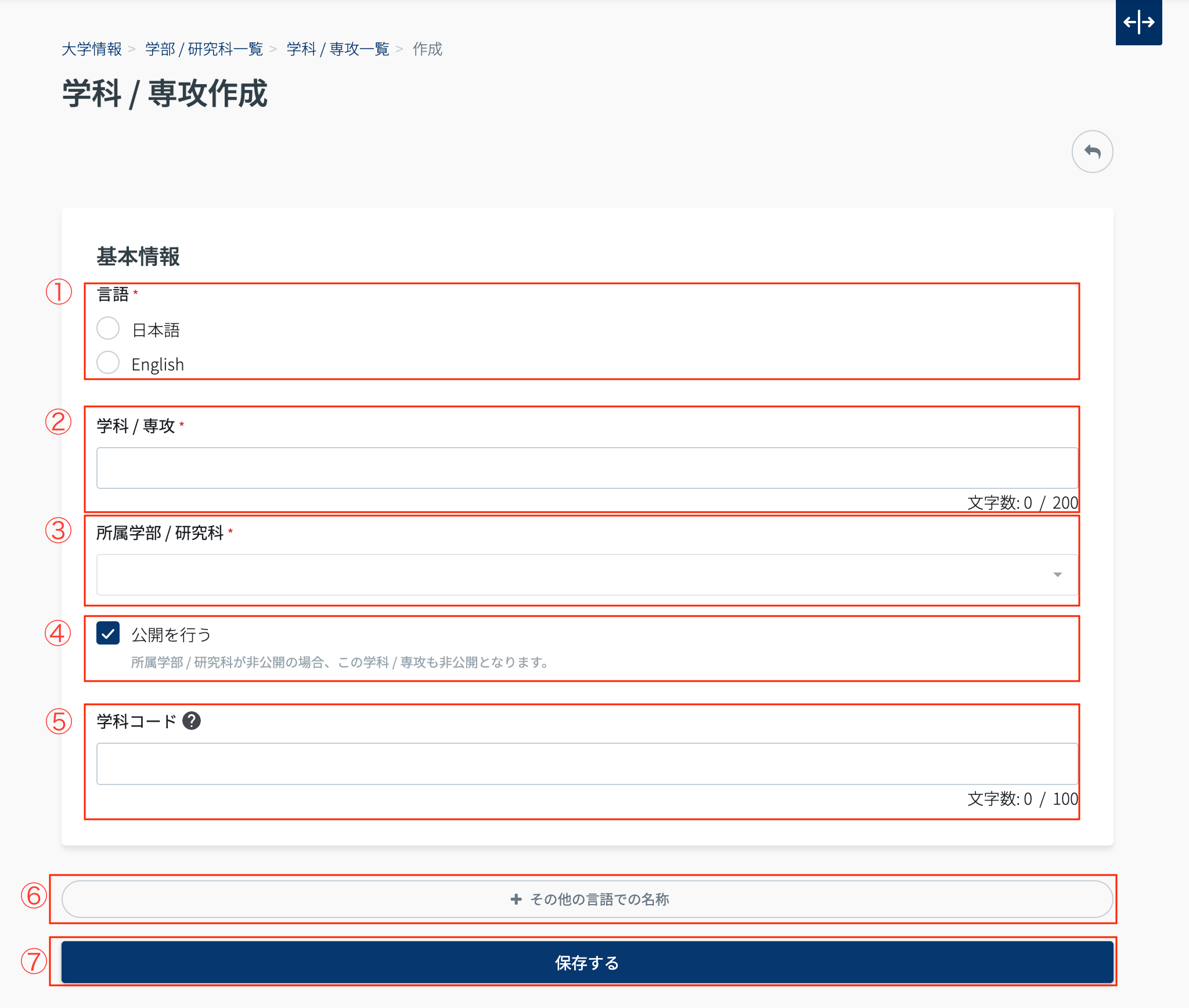1189x1008 pixels.
Task: Open 学部 / 研究科一覧 breadcrumb link
Action: tap(204, 49)
